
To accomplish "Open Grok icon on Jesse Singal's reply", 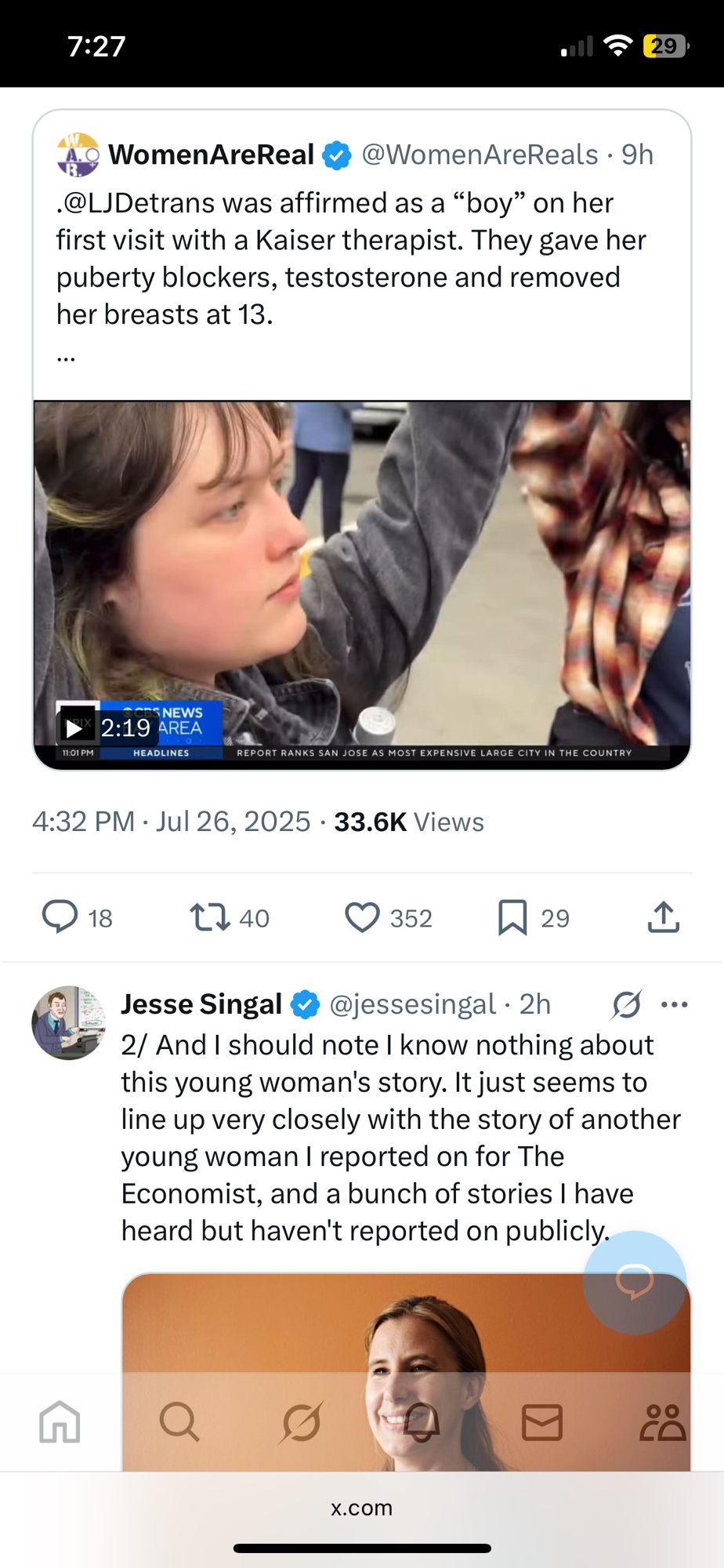I will [627, 1004].
